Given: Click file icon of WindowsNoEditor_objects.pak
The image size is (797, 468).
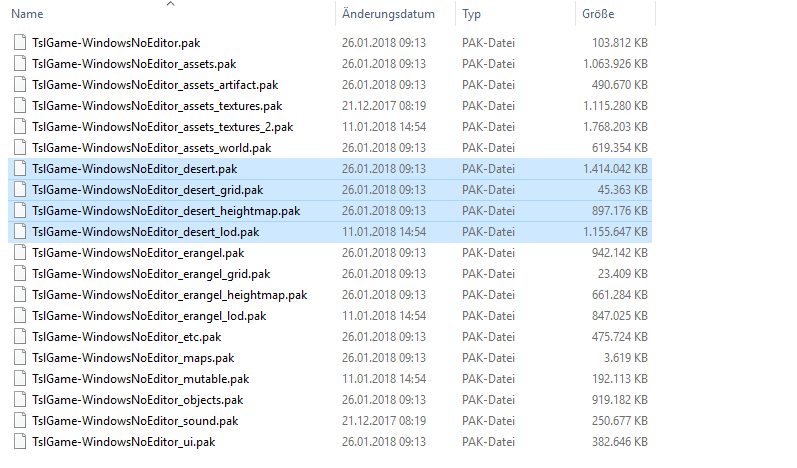Looking at the screenshot, I should click(x=20, y=400).
